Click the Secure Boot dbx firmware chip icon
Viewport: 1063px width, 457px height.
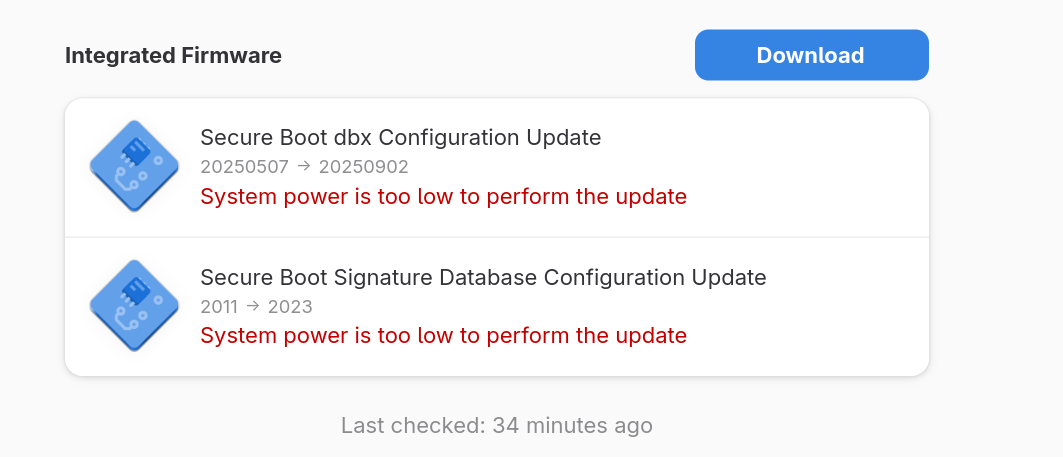pyautogui.click(x=134, y=166)
